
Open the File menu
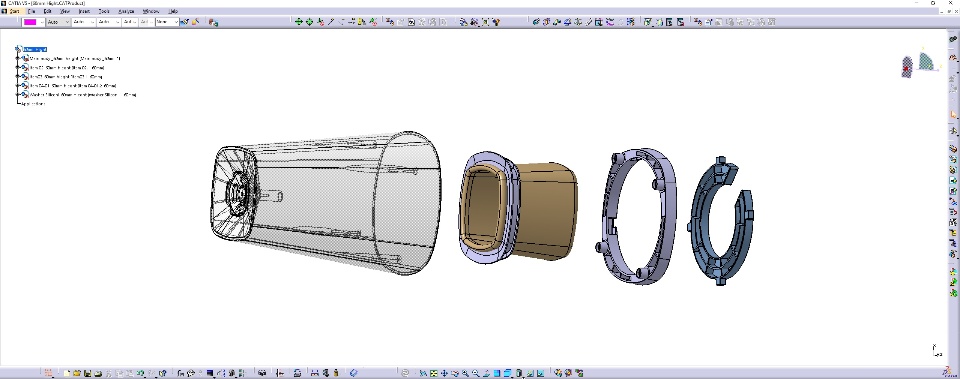point(32,11)
